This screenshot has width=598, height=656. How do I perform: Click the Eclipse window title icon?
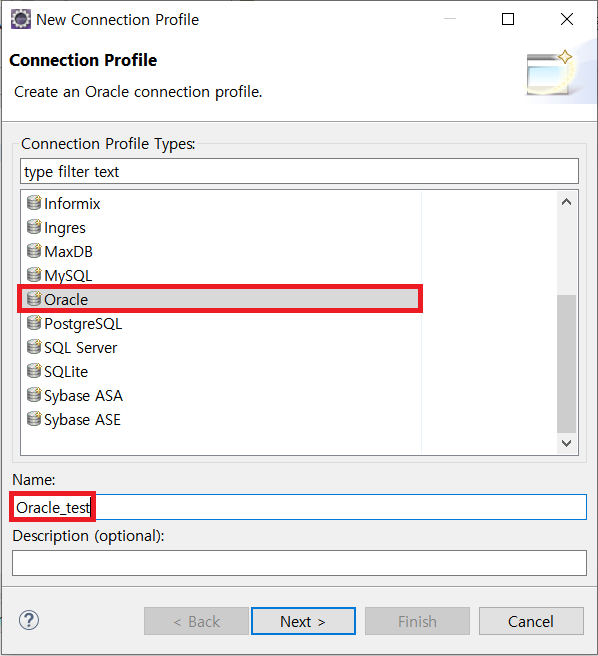coord(21,19)
